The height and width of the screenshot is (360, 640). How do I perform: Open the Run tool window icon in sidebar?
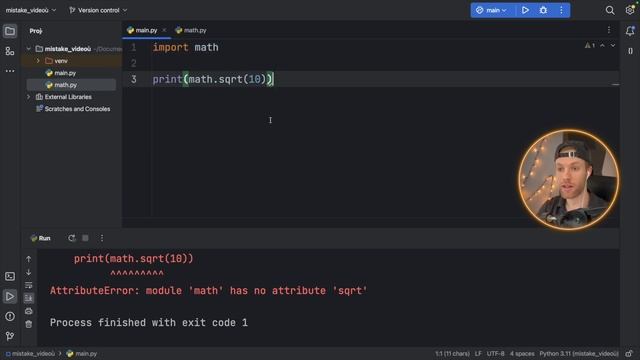coord(10,296)
